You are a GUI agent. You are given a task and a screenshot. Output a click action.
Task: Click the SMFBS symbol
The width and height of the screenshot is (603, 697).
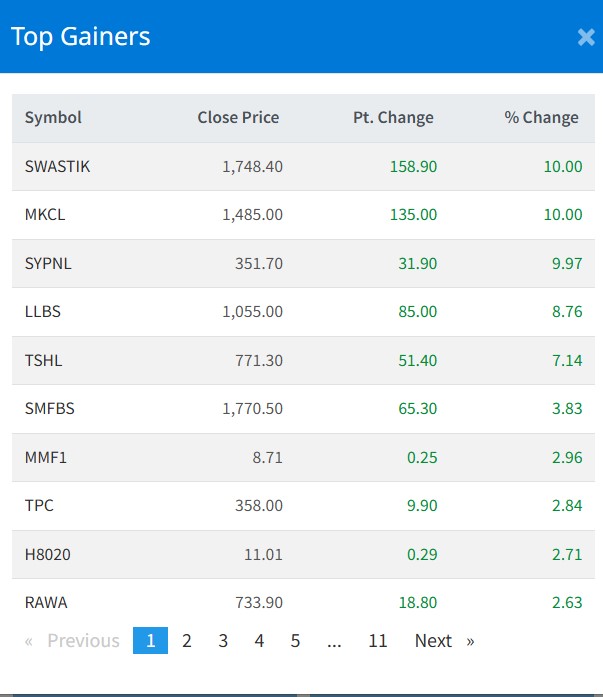[49, 409]
